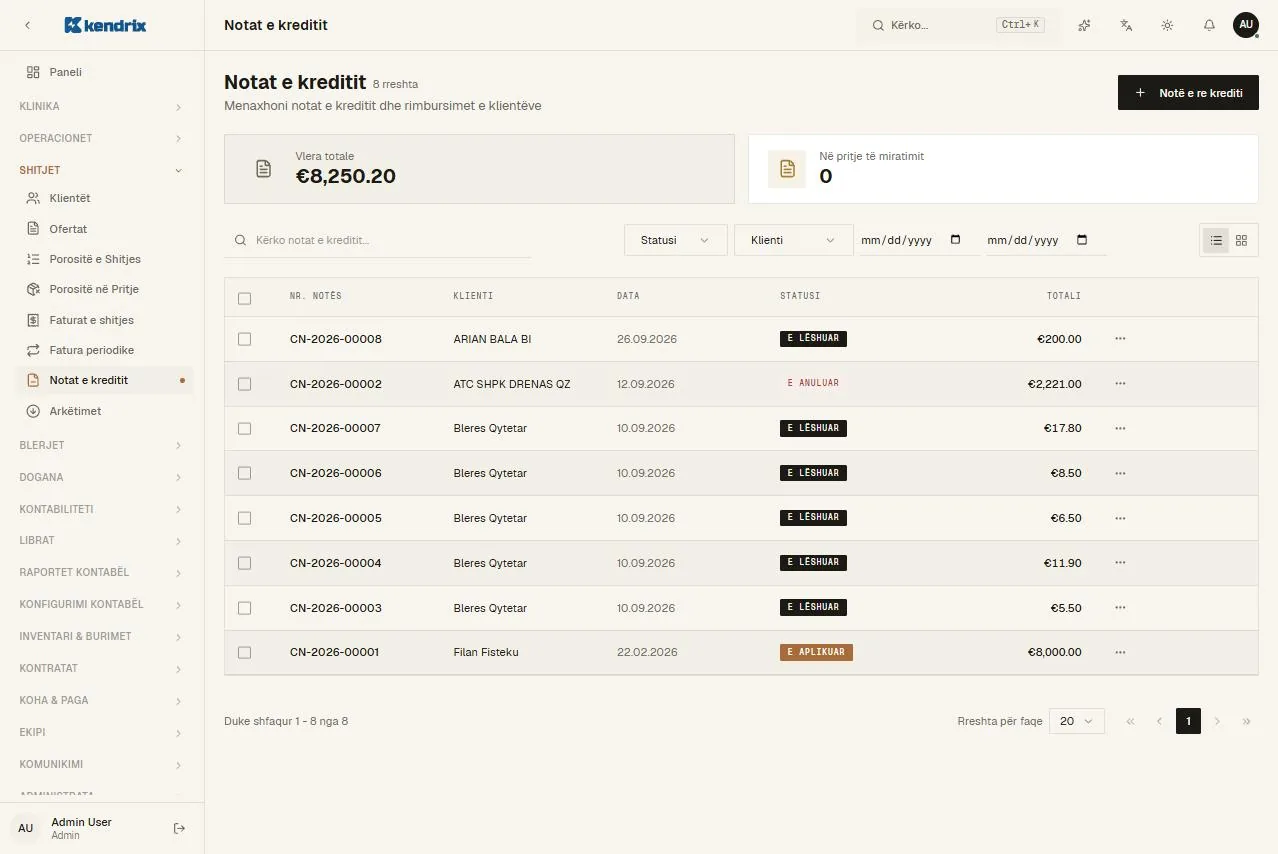
Task: Open the Klienti filter dropdown
Action: [794, 240]
